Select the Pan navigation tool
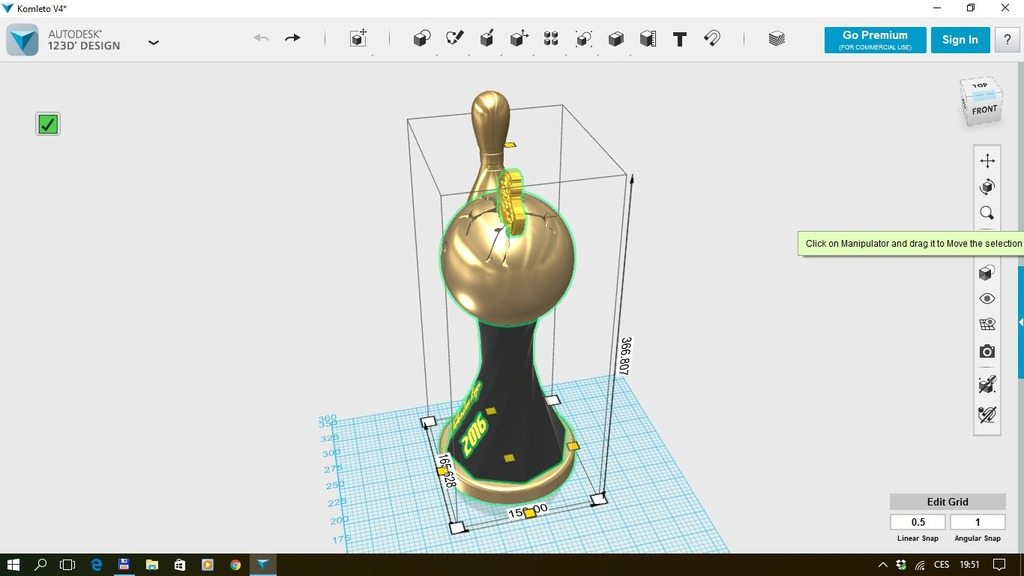The height and width of the screenshot is (576, 1024). pyautogui.click(x=987, y=161)
